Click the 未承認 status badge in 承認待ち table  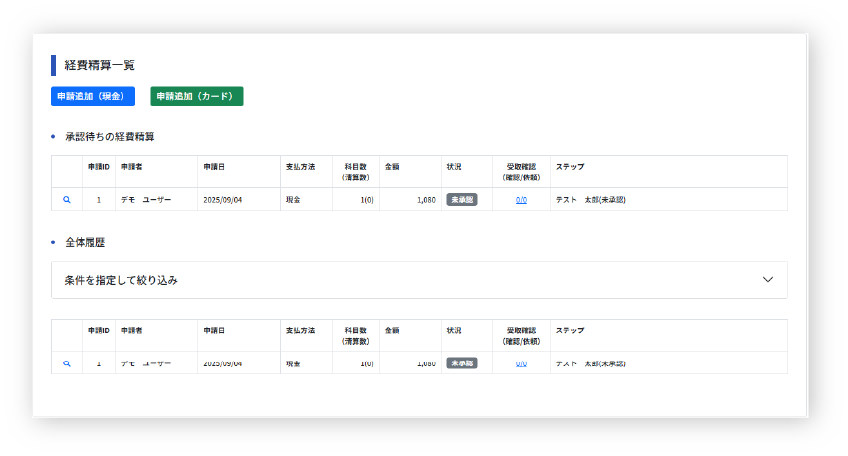[462, 200]
